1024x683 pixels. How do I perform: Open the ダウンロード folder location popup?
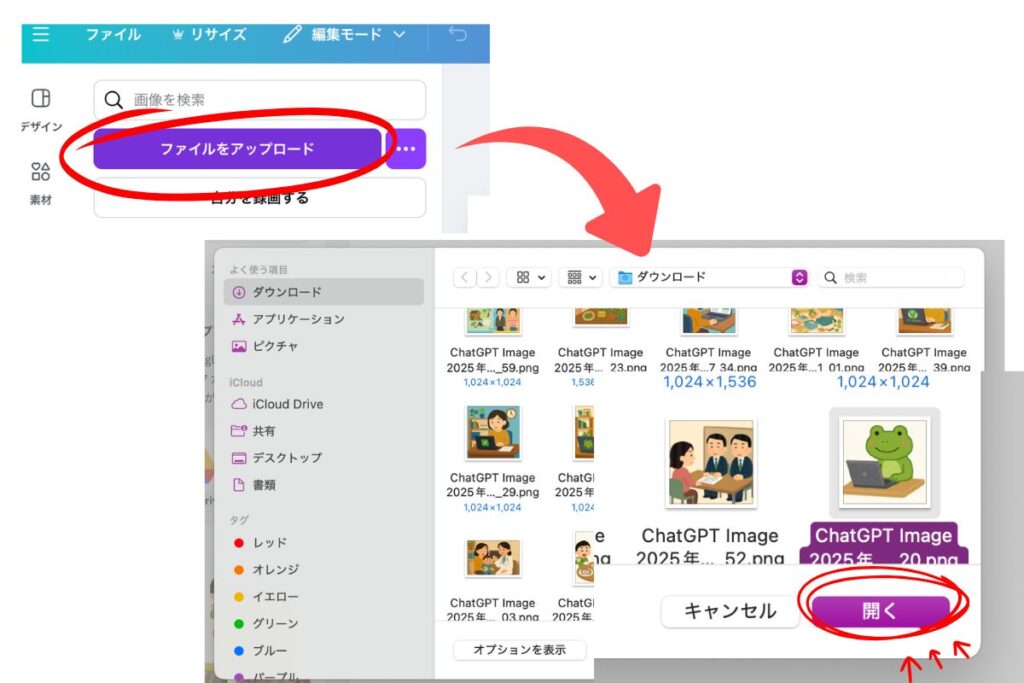tap(711, 277)
